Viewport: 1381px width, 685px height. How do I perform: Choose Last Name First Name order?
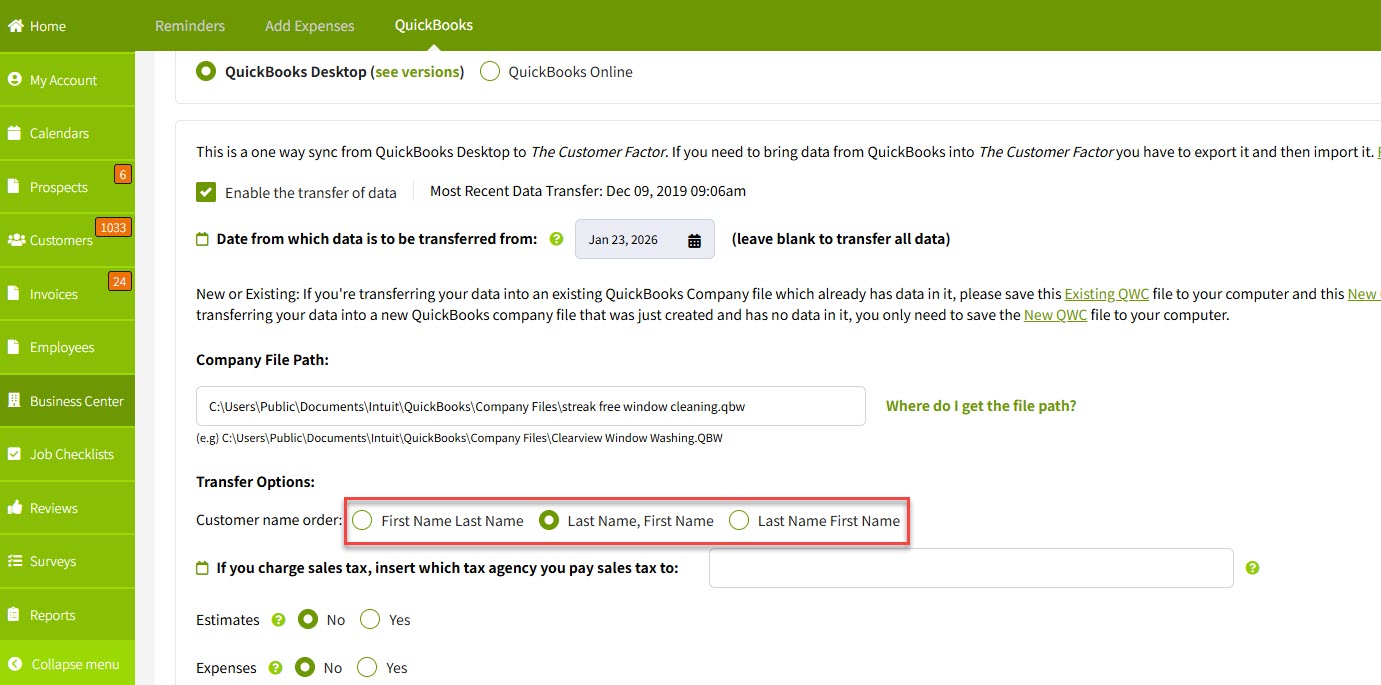(739, 520)
